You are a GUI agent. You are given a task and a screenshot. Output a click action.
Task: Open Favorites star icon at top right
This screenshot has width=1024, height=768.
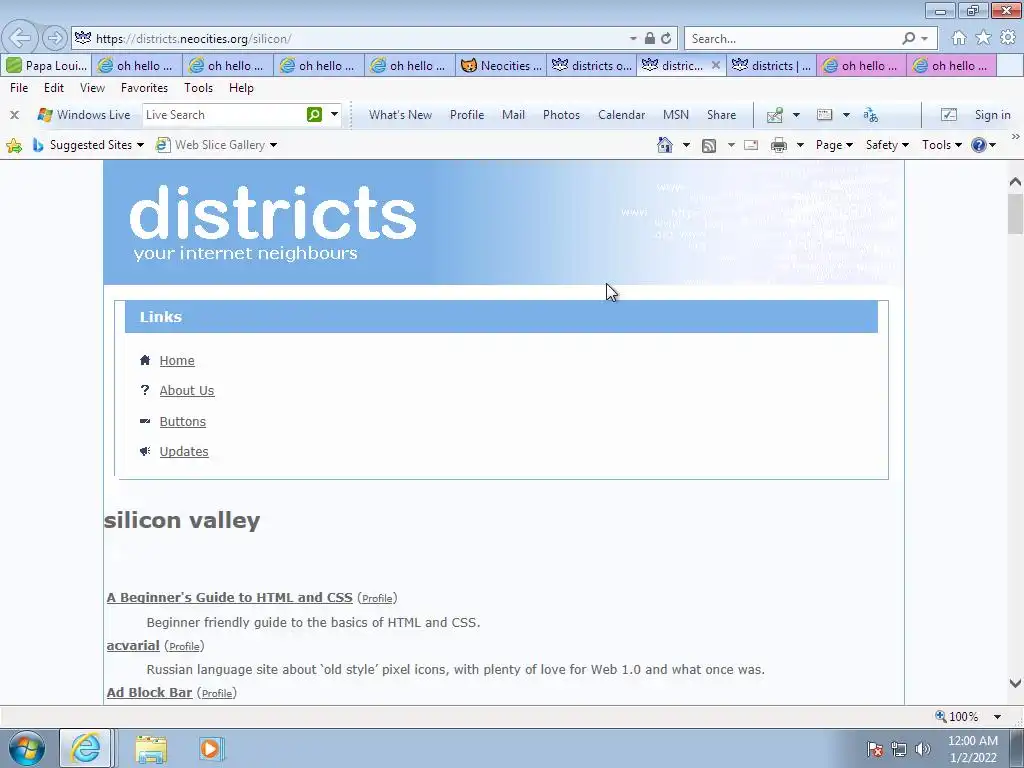point(983,38)
